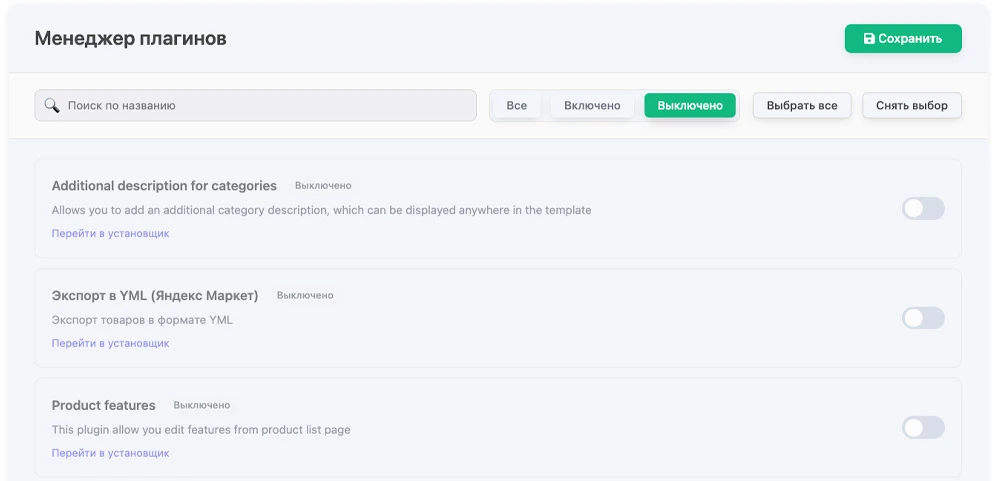Switch to the Все filter tab
Screen dimensions: 994x481
pos(516,105)
